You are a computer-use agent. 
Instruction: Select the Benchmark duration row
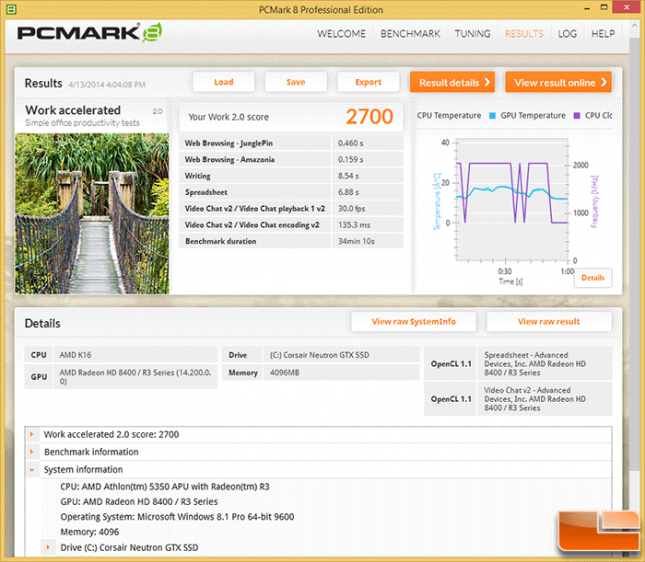[291, 241]
